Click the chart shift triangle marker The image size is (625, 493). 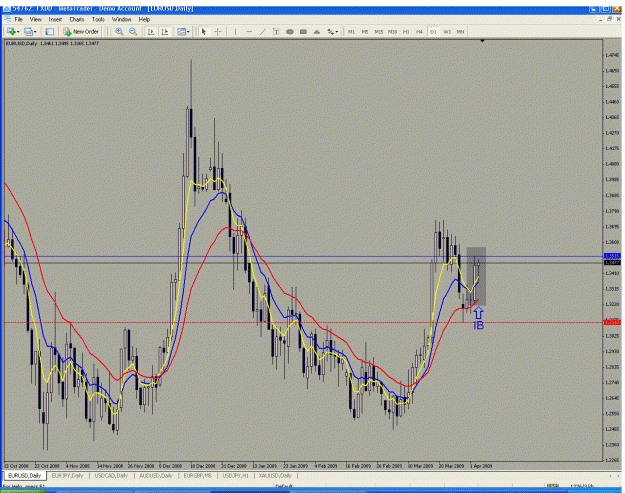pyautogui.click(x=482, y=41)
